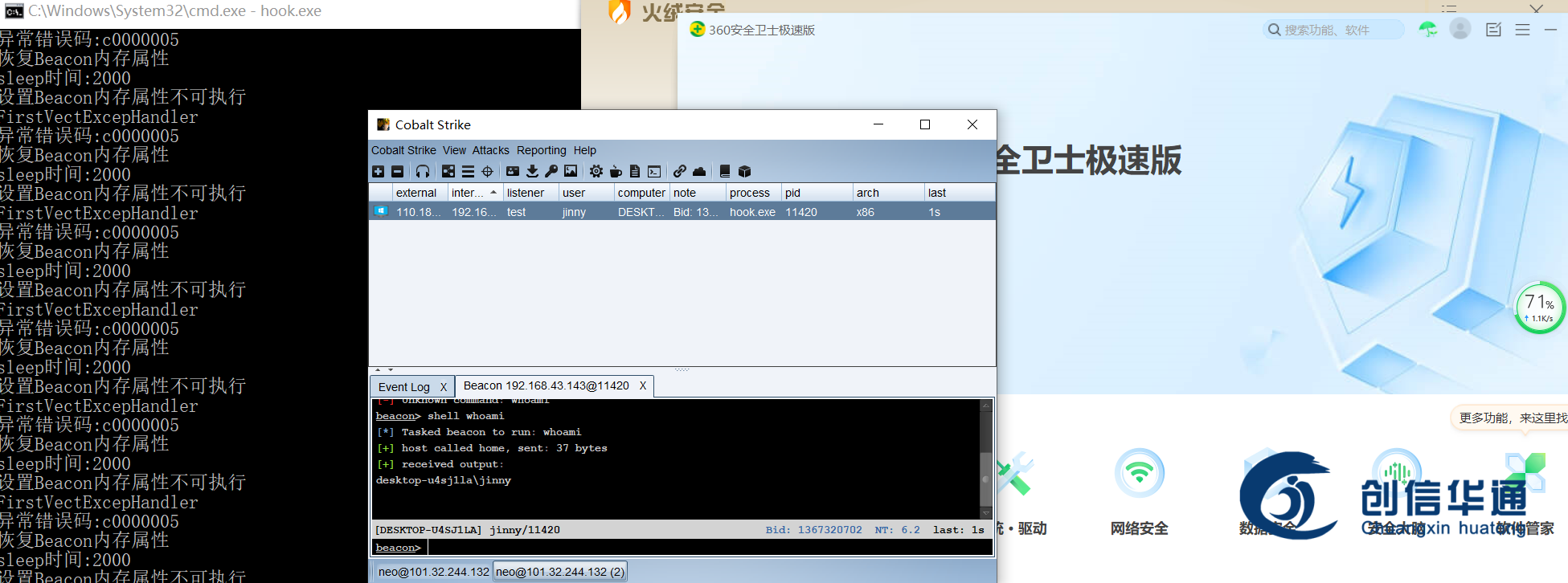The height and width of the screenshot is (583, 1568).
Task: Open the hamburger menu in 360 window
Action: click(x=1522, y=30)
